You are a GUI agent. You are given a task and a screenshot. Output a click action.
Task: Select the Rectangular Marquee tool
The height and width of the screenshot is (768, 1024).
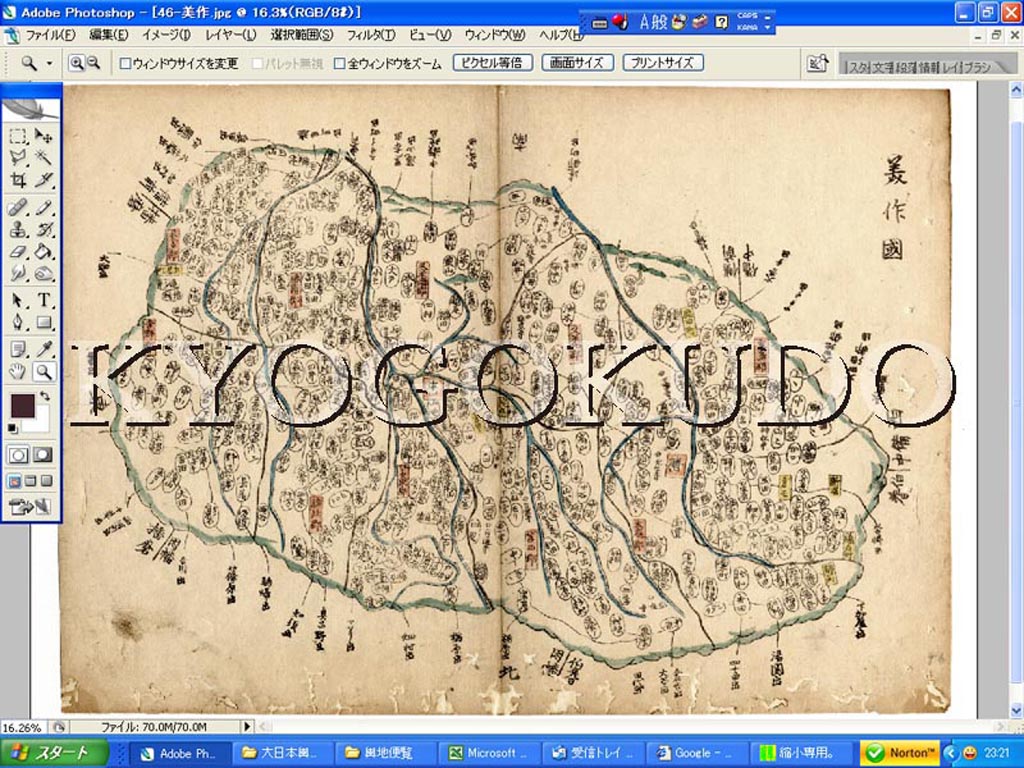(x=18, y=136)
